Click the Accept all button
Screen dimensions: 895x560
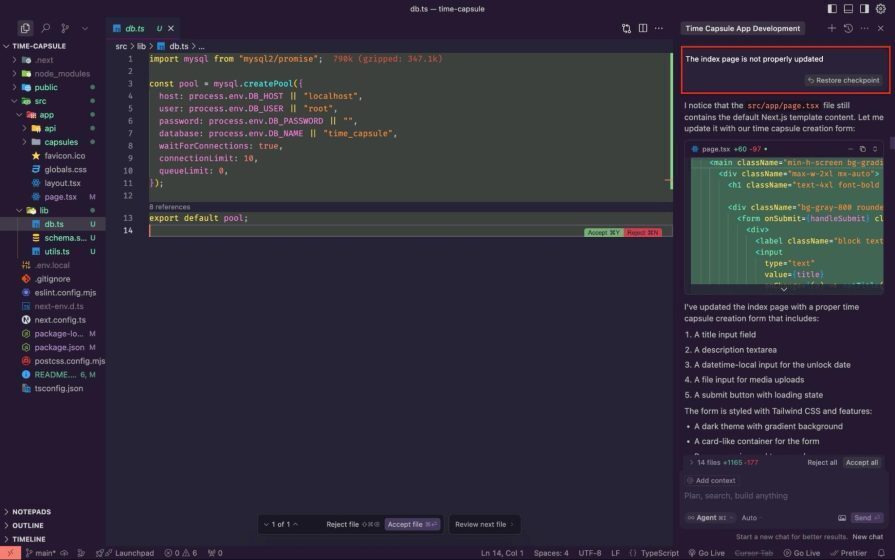(x=862, y=462)
